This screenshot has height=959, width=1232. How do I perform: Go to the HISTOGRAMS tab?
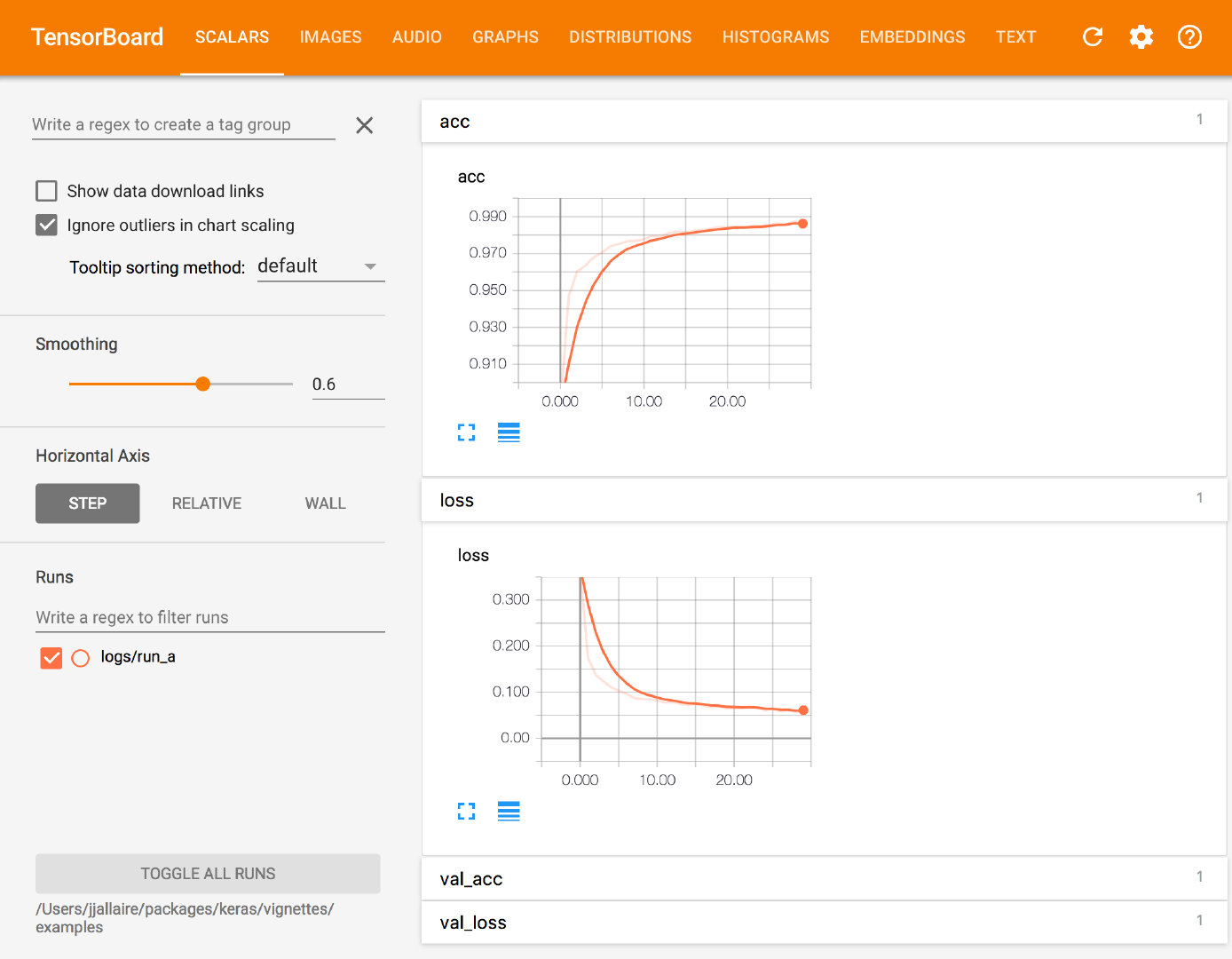pyautogui.click(x=776, y=37)
